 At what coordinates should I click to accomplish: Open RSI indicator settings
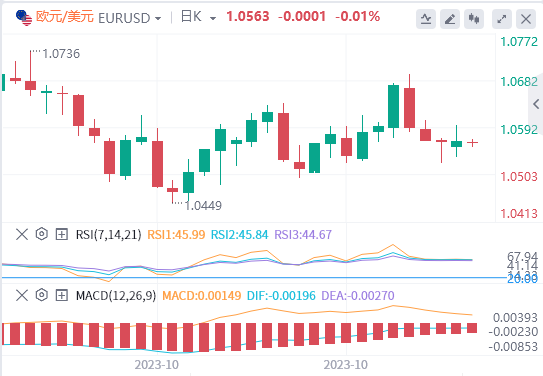[x=42, y=234]
